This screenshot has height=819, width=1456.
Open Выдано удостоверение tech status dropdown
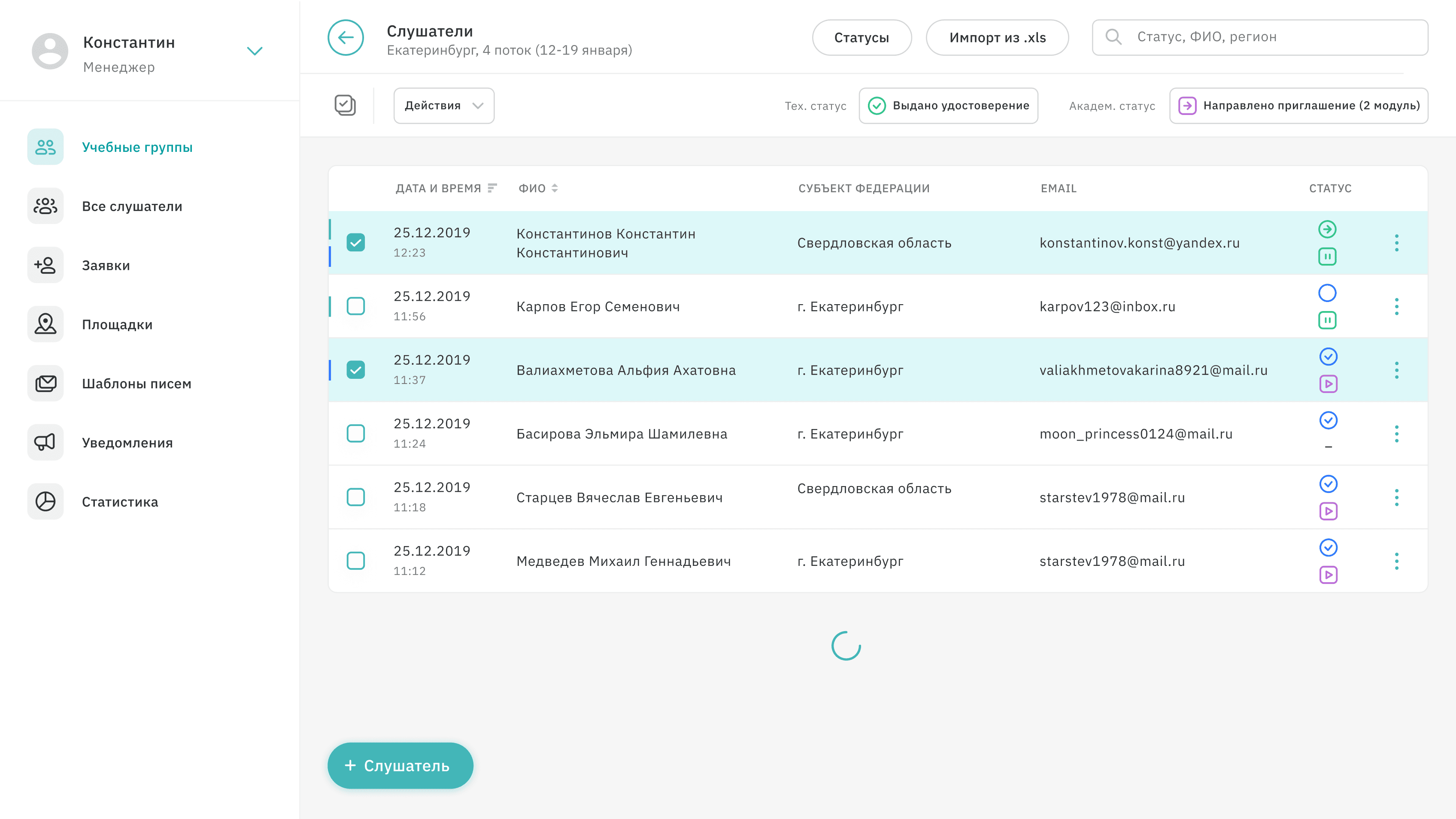point(949,106)
